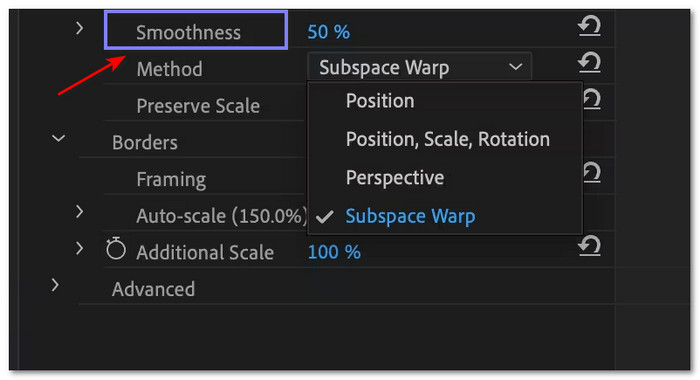Click the Smoothness 50 % value
This screenshot has width=700, height=380.
tap(329, 32)
